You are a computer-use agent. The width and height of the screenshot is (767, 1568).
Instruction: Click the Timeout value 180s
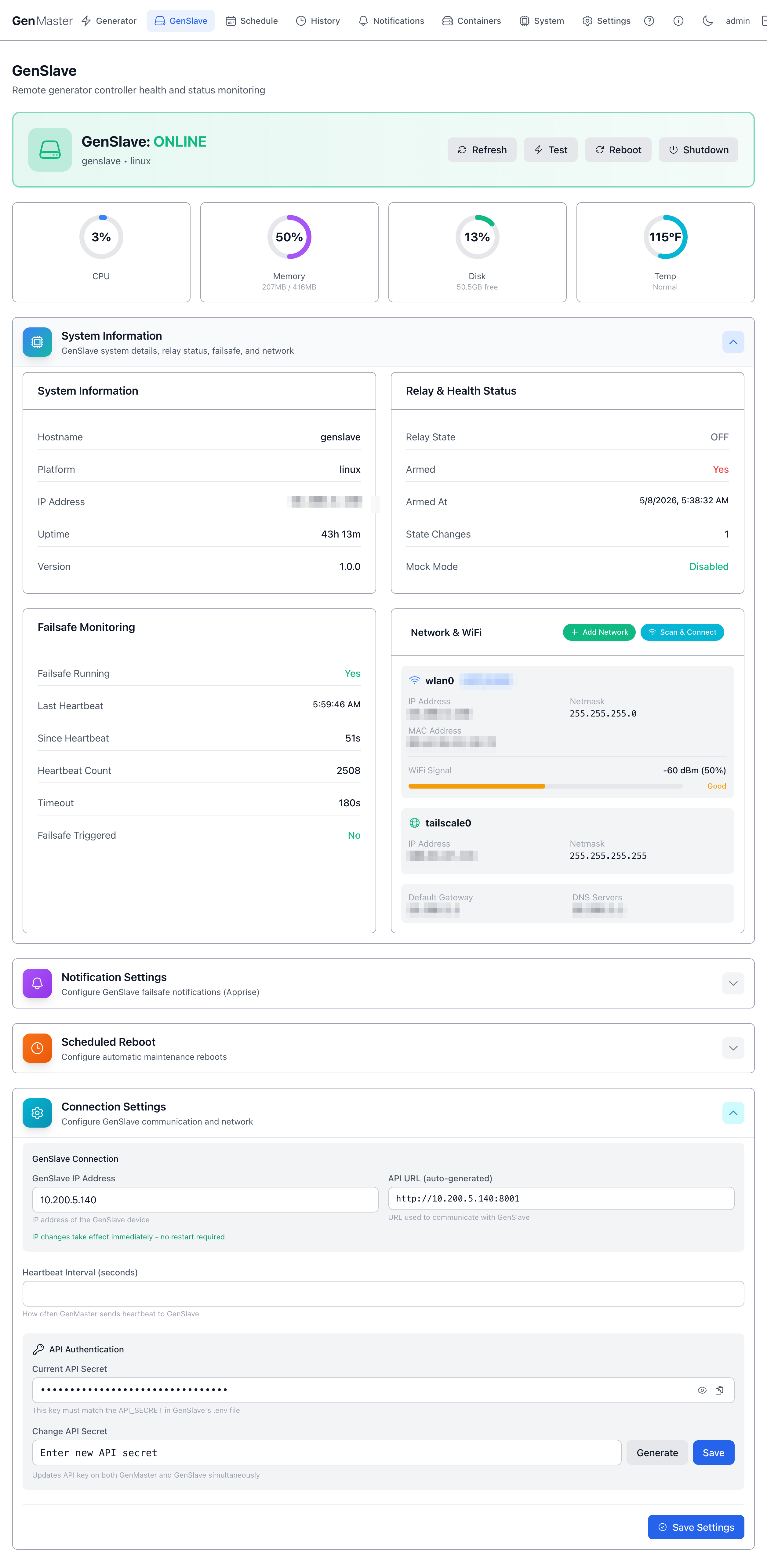coord(349,802)
